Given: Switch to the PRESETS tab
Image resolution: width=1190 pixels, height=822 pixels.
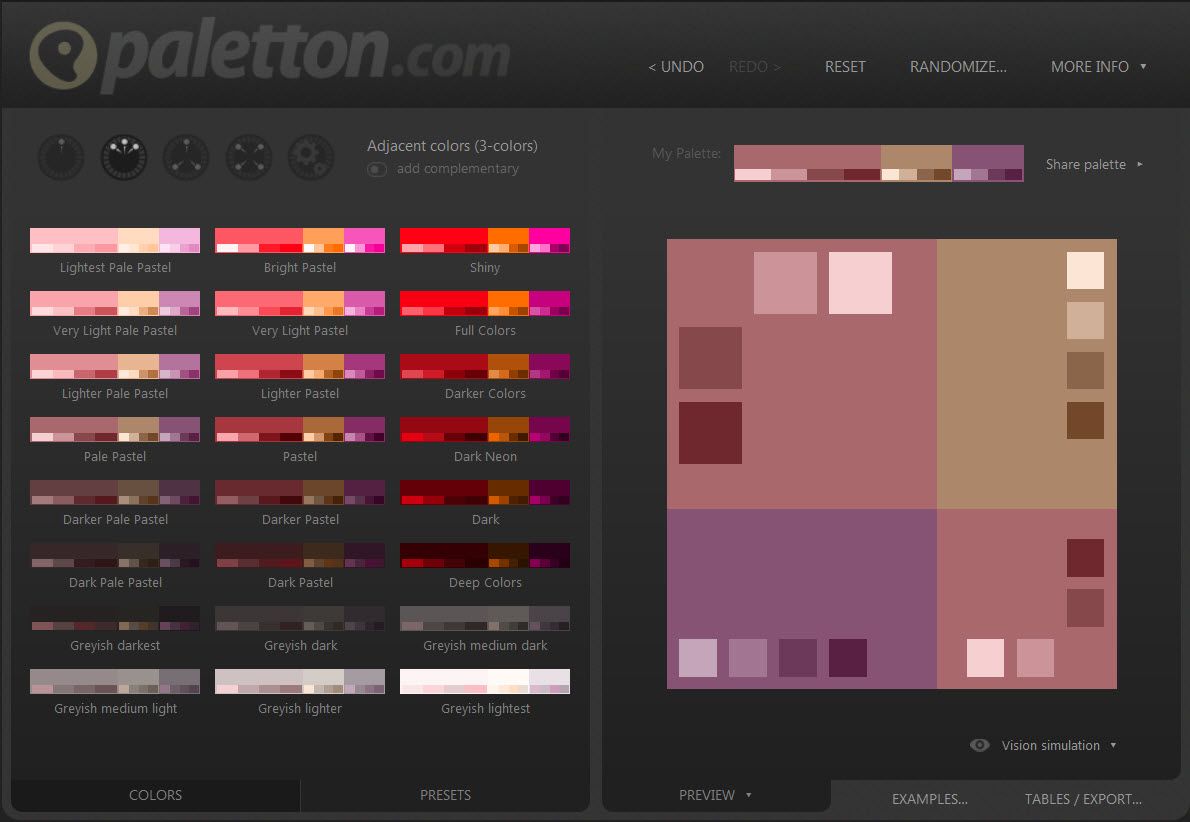Looking at the screenshot, I should tap(444, 795).
